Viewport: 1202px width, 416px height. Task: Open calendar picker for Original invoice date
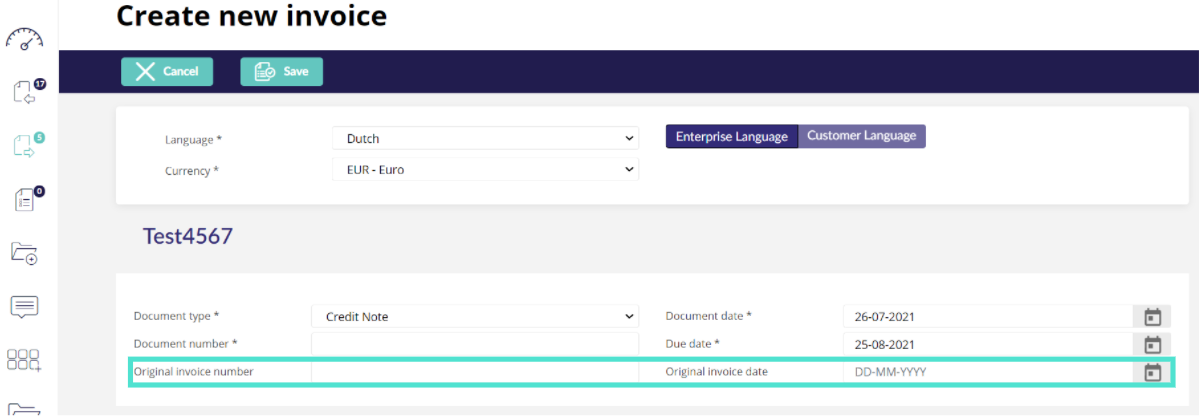coord(1152,372)
